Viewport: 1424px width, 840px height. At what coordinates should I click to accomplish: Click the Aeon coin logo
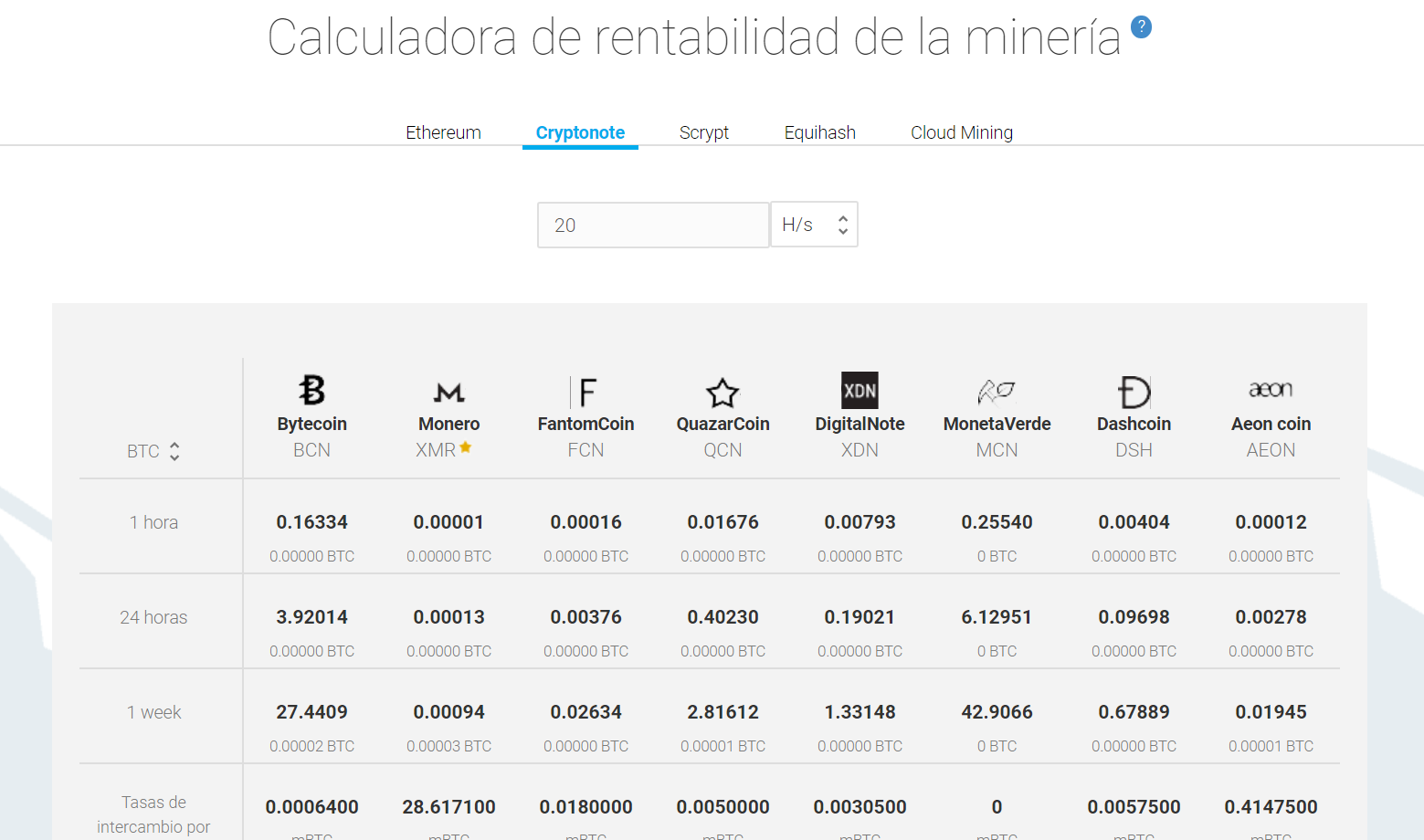click(x=1271, y=390)
